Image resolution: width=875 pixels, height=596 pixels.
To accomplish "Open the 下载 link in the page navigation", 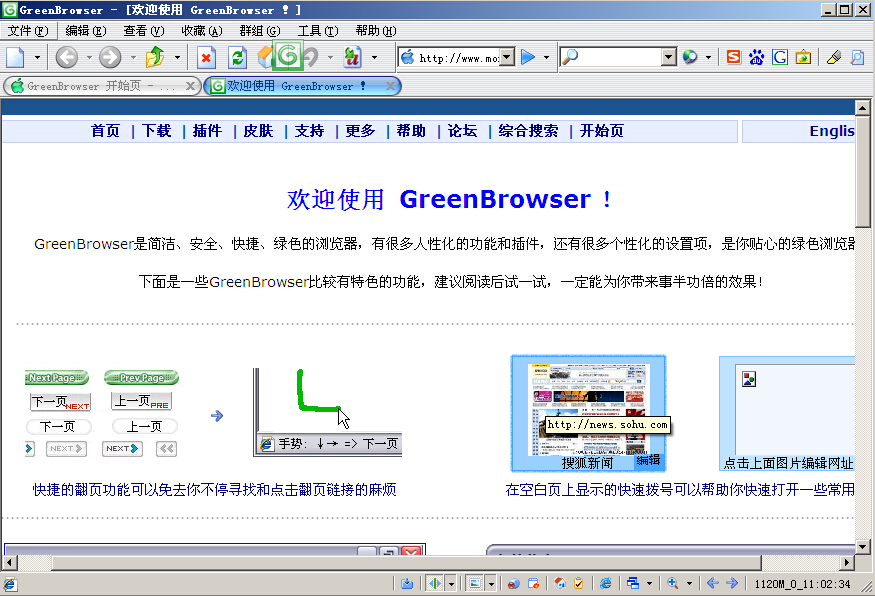I will [157, 131].
